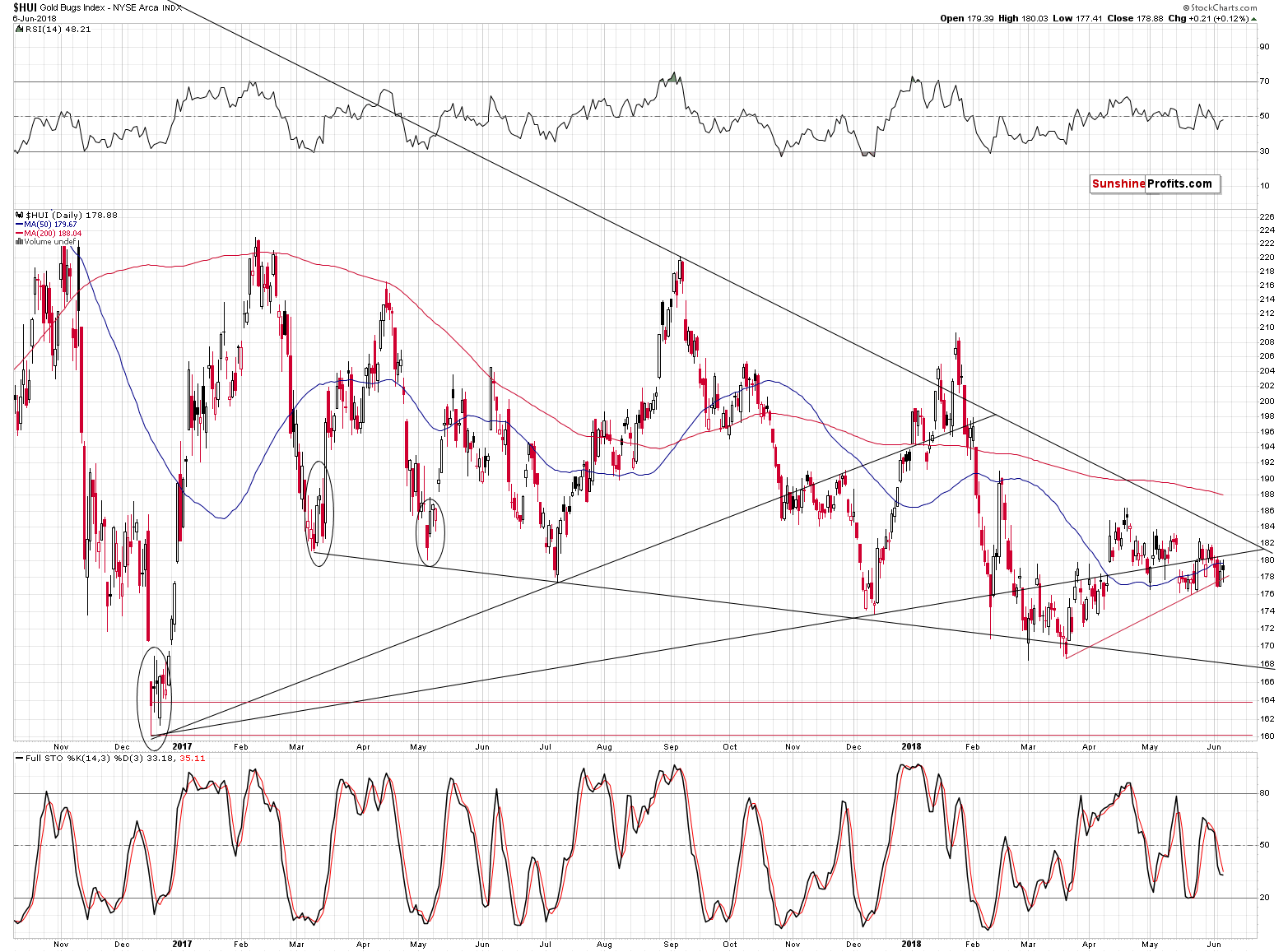Click the 226 price axis label

[x=1267, y=217]
